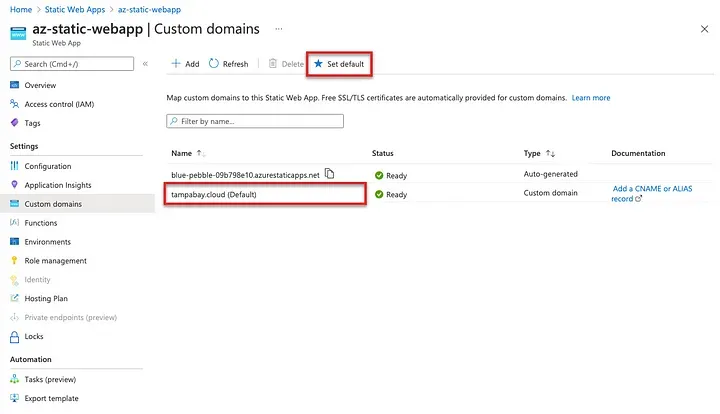This screenshot has height=414, width=720.
Task: Select the tampabay.cloud (Default) domain
Action: pos(214,195)
